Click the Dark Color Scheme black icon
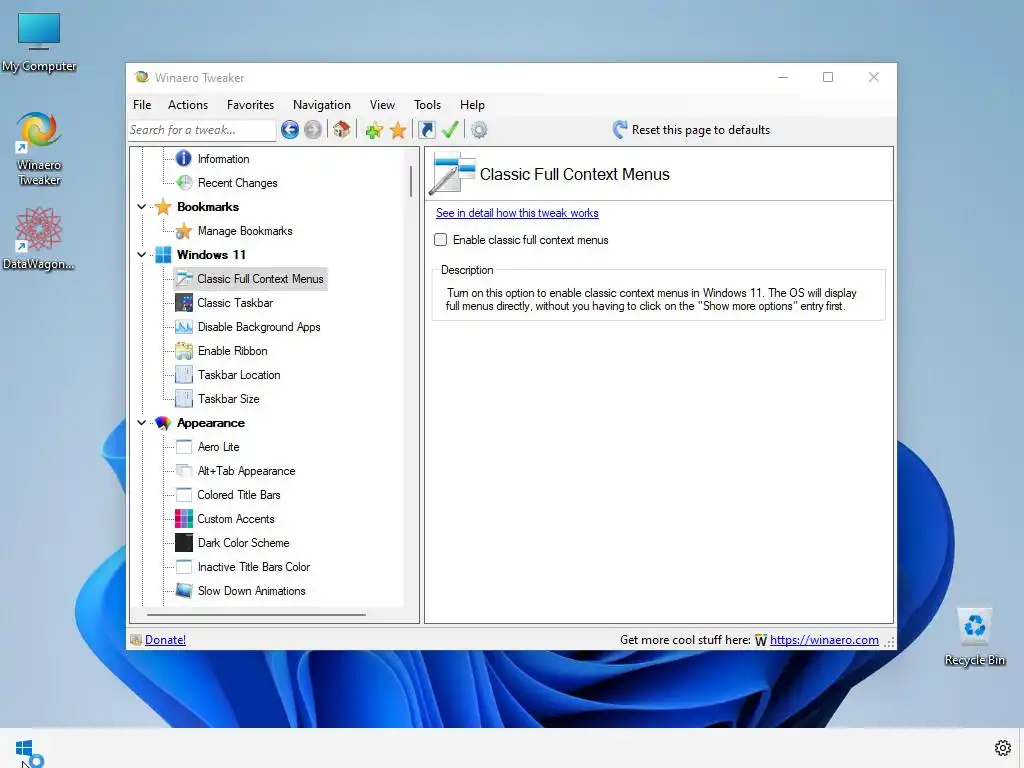This screenshot has width=1024, height=768. coord(184,543)
